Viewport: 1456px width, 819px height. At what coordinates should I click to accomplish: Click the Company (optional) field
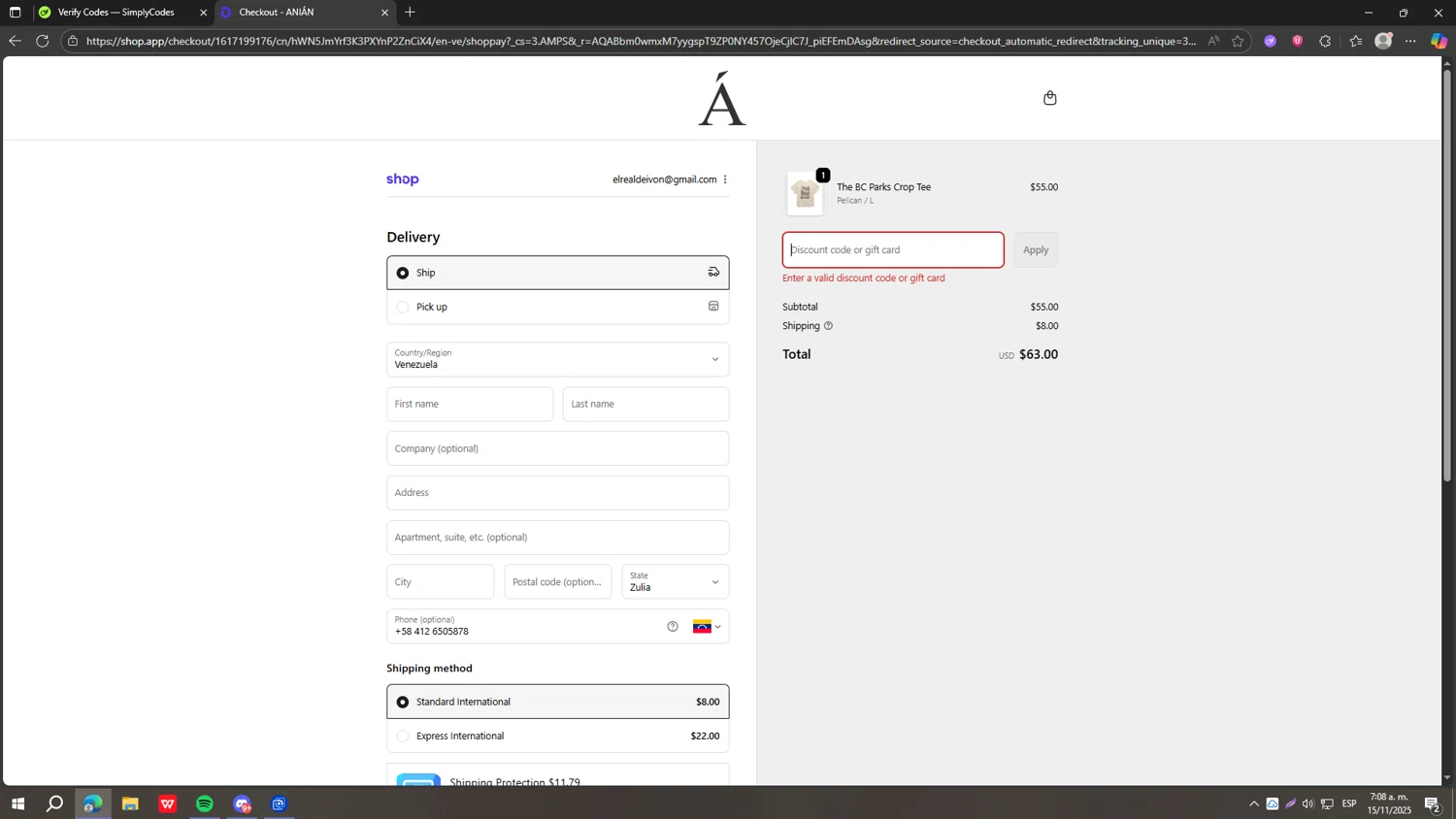(557, 448)
